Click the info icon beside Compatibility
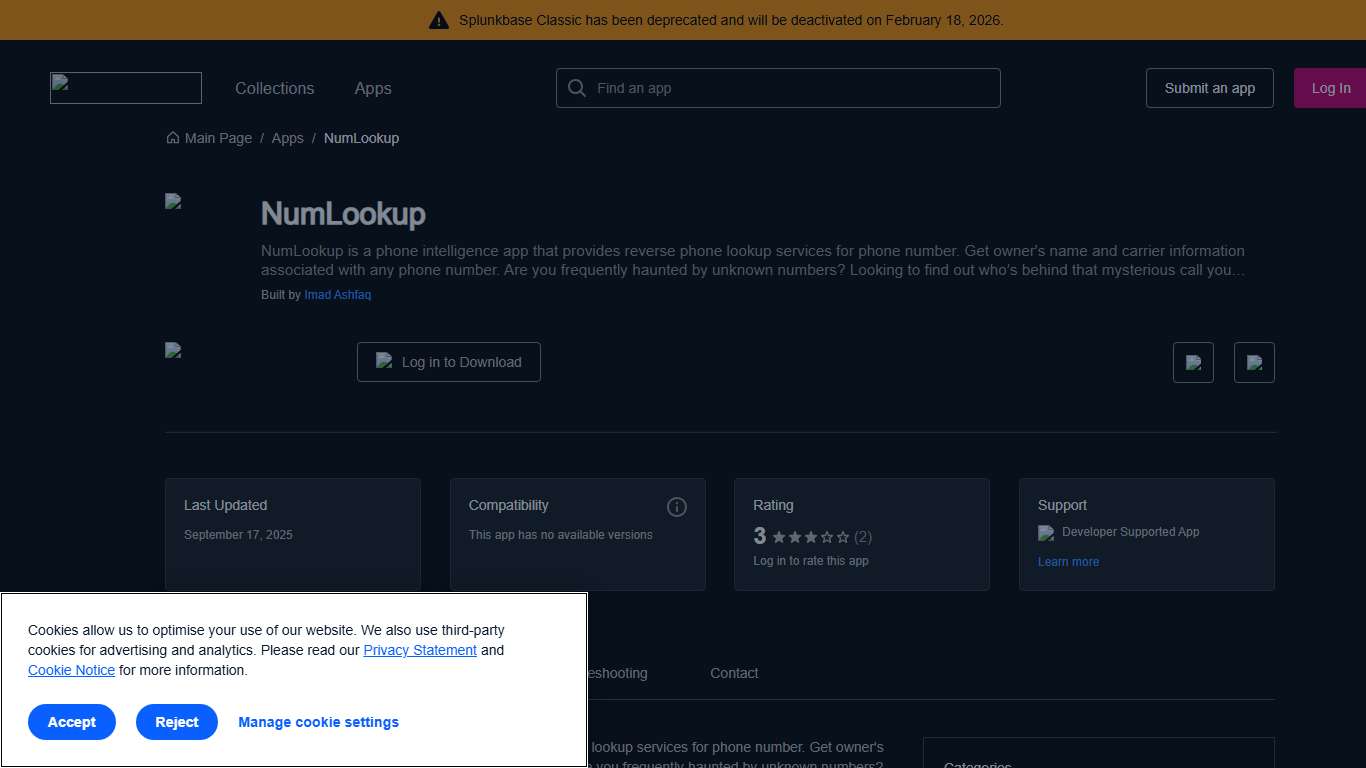The height and width of the screenshot is (768, 1366). point(677,507)
